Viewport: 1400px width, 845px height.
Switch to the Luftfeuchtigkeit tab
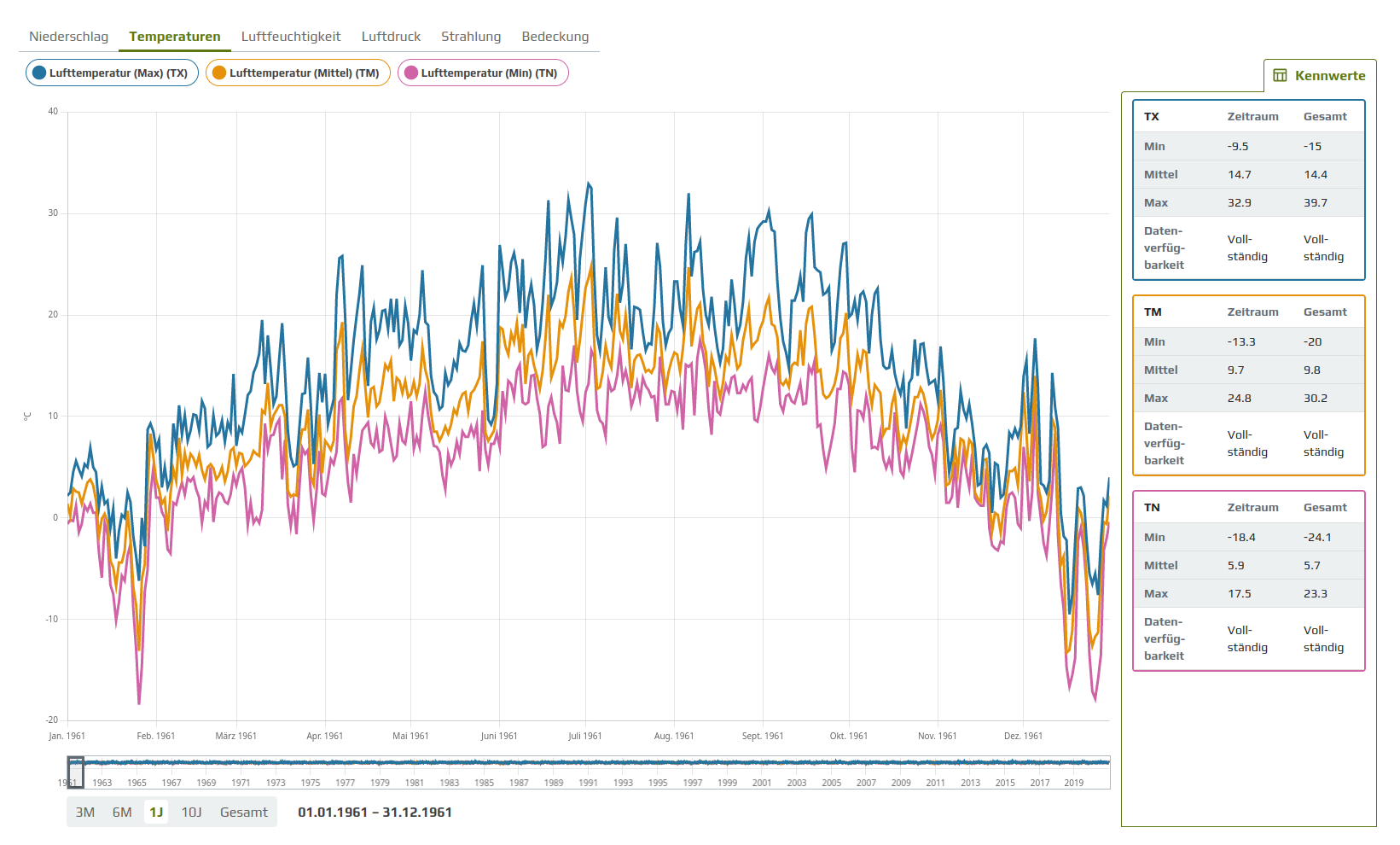click(x=291, y=37)
